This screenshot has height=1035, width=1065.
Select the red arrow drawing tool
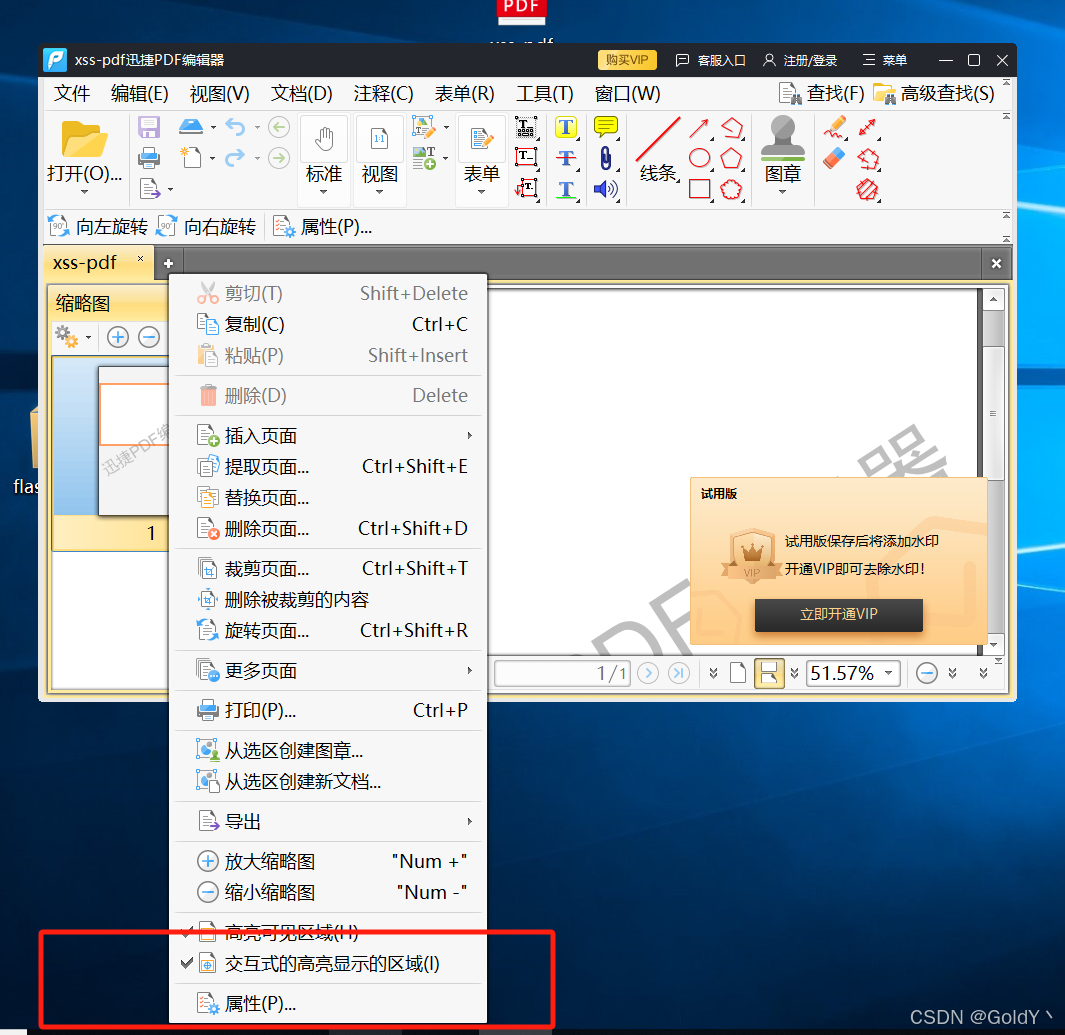tap(699, 128)
